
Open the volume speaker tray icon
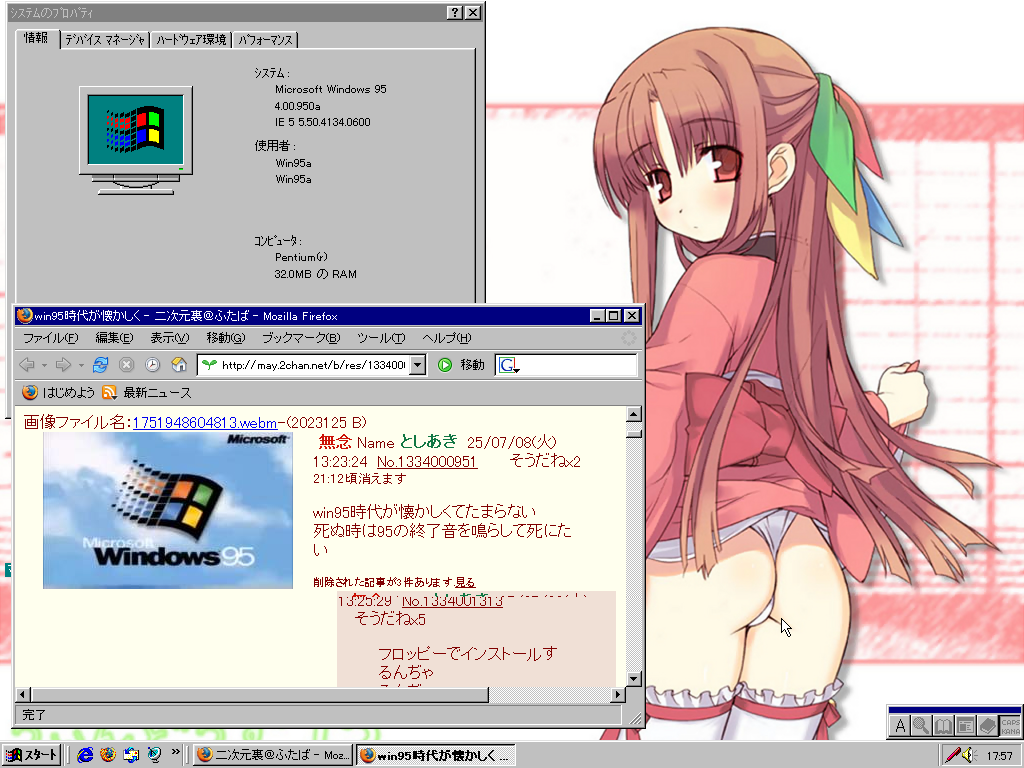pos(968,756)
